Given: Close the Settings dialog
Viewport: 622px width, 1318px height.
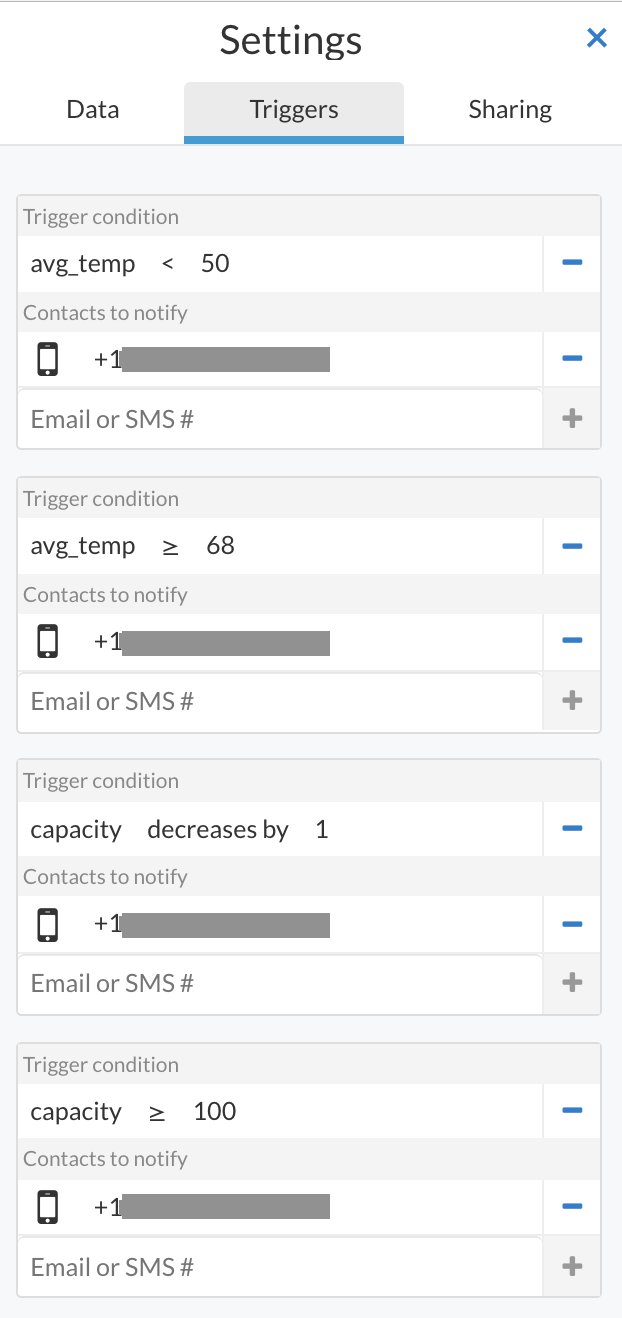Looking at the screenshot, I should point(597,37).
